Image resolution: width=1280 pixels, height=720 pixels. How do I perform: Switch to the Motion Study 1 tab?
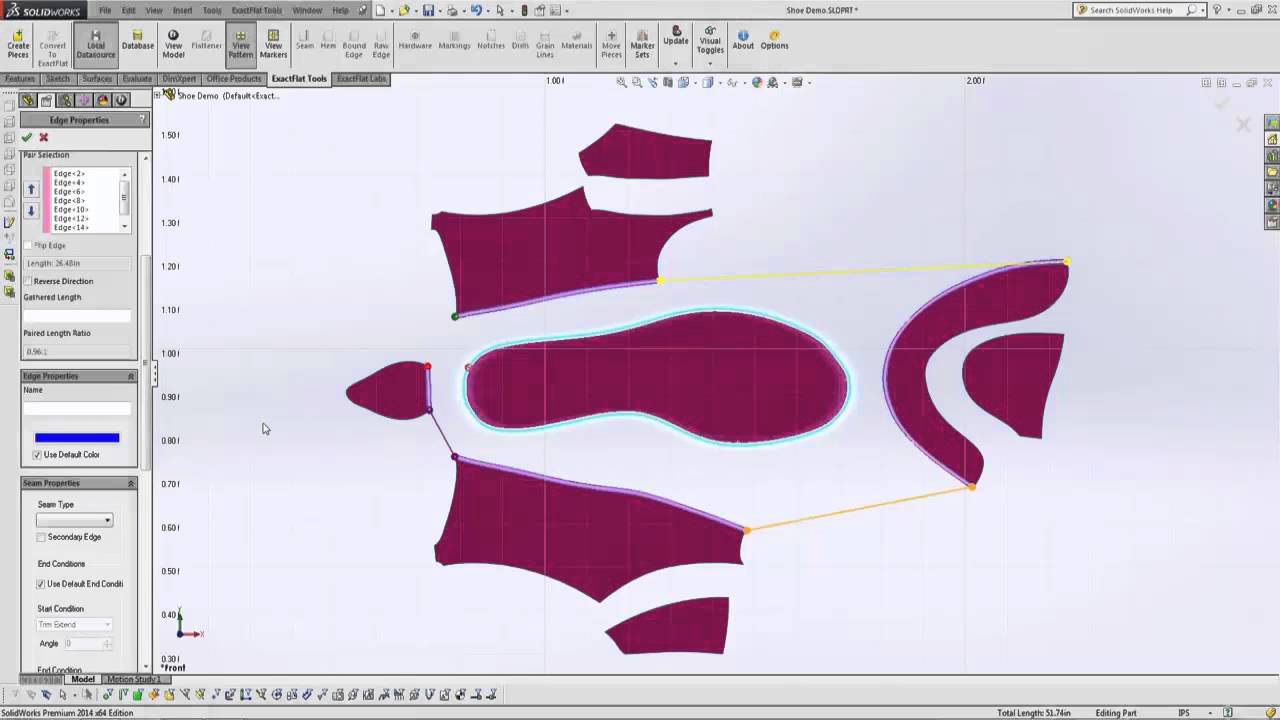coord(133,680)
